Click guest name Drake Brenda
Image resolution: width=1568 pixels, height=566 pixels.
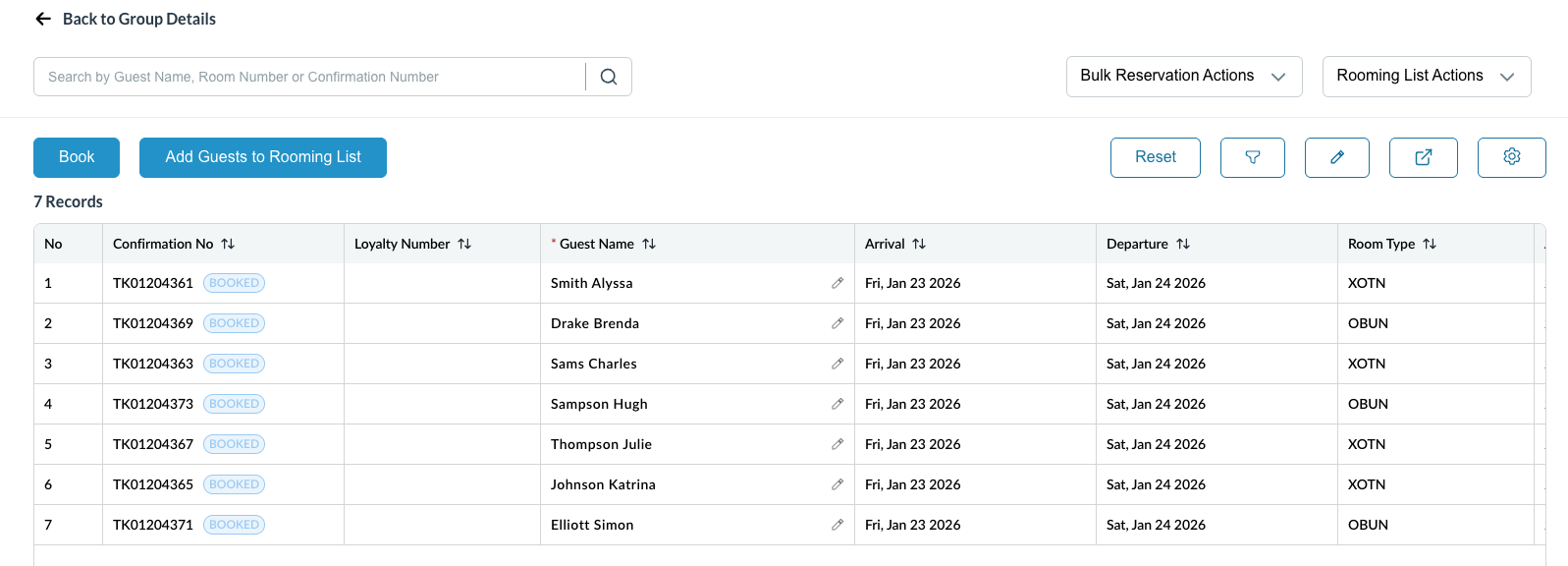click(x=595, y=323)
